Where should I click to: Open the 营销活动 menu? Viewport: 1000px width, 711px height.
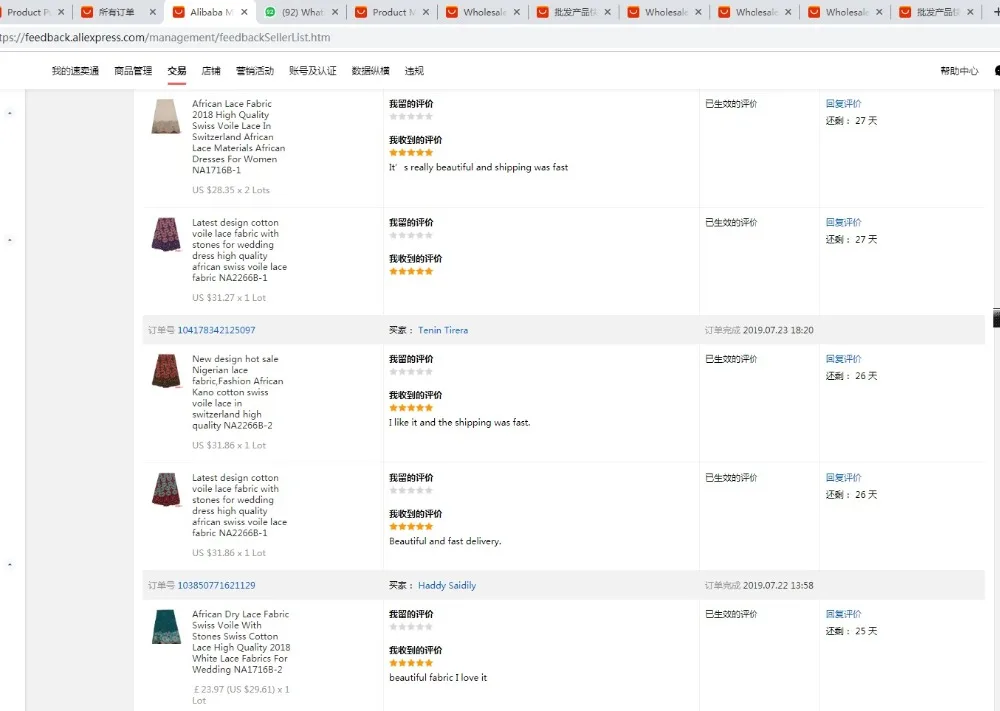pos(255,71)
